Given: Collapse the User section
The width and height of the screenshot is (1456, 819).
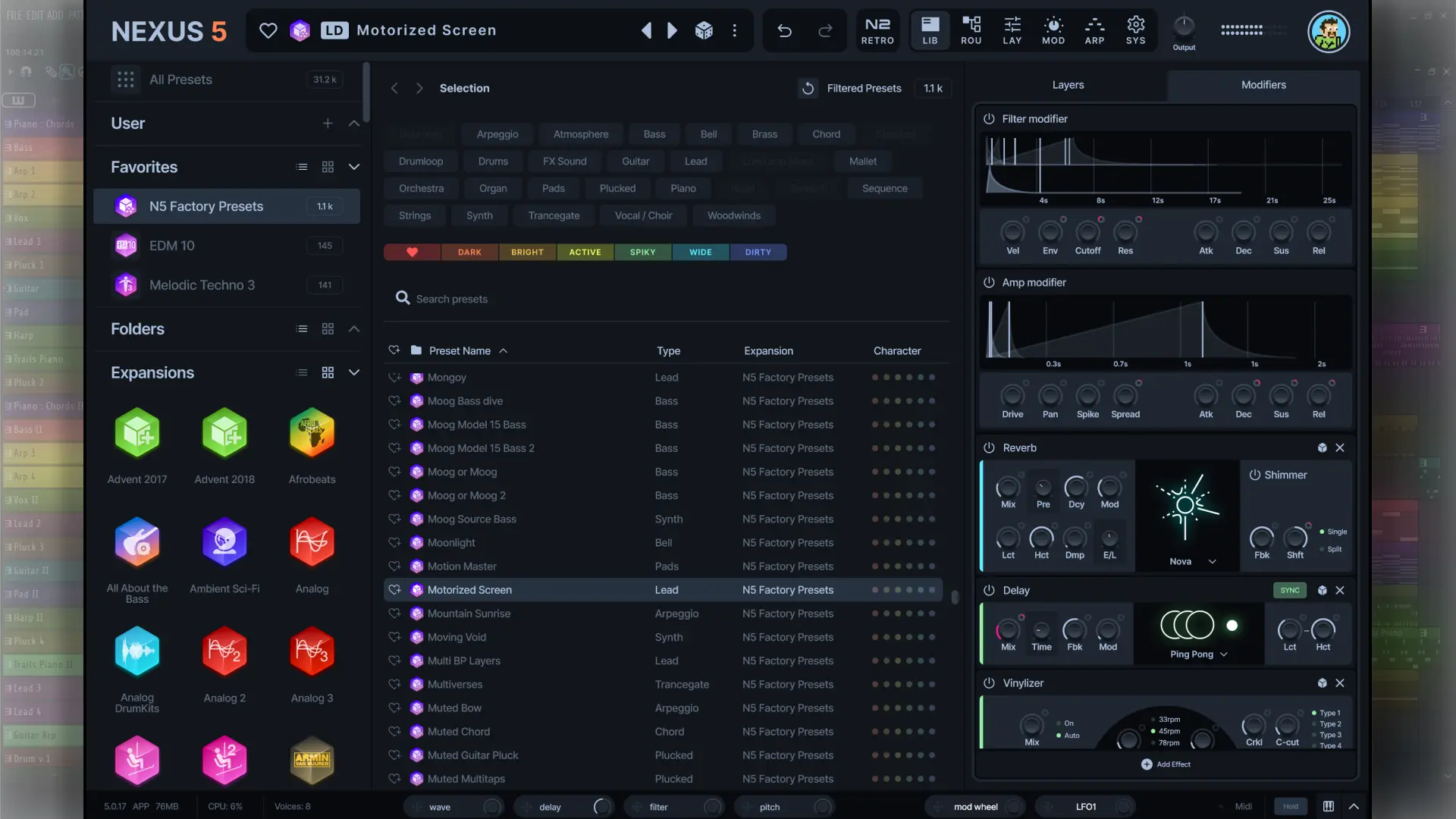Looking at the screenshot, I should pos(354,124).
